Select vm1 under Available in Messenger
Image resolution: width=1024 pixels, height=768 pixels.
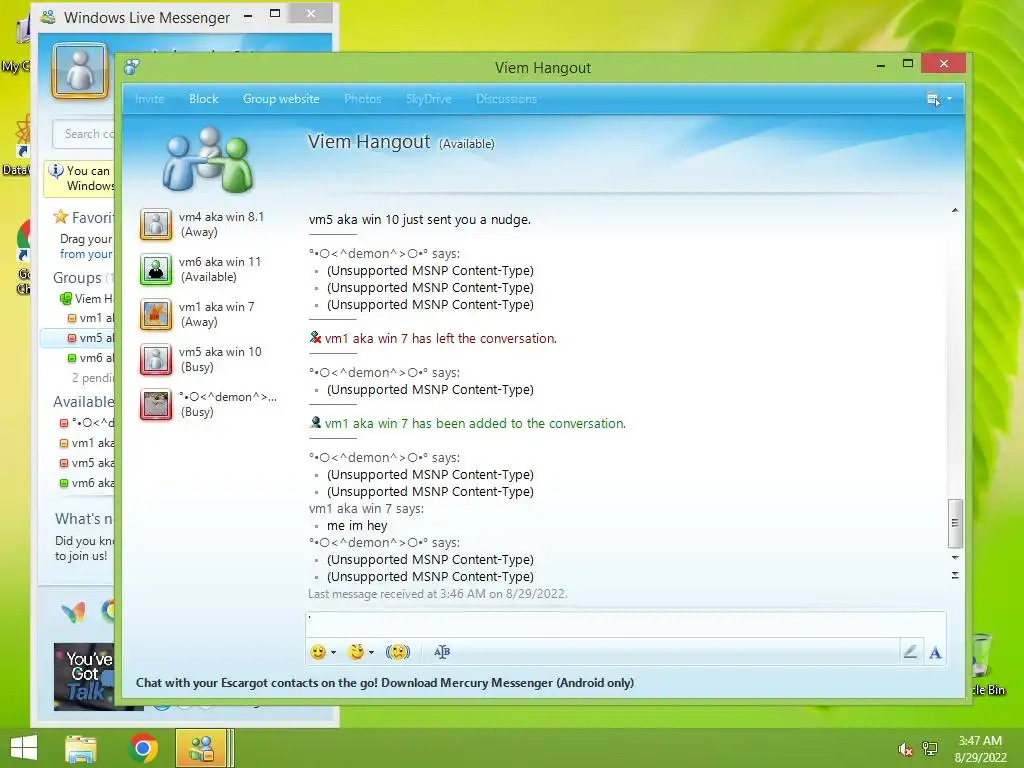point(87,443)
